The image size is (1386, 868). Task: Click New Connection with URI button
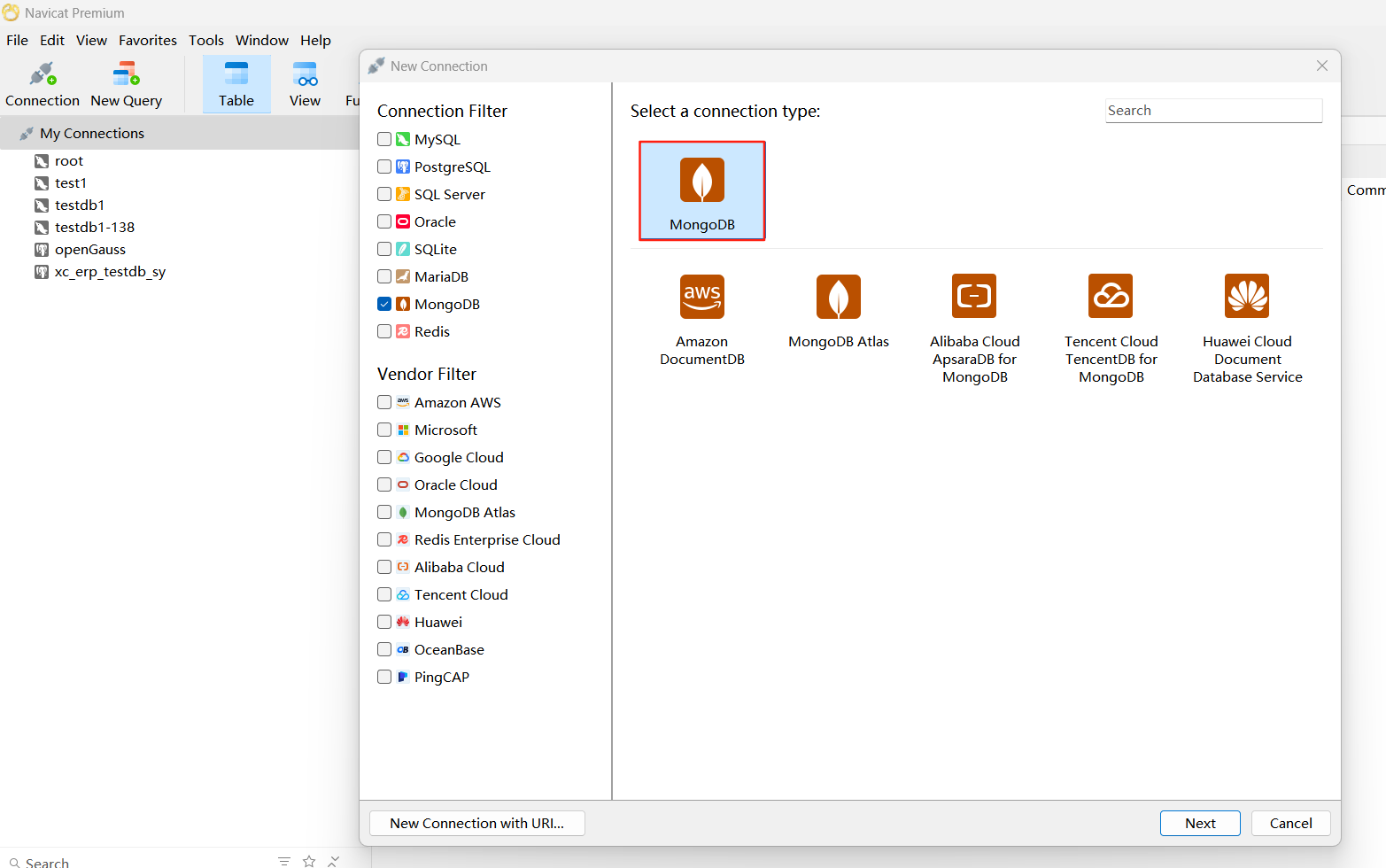click(476, 823)
